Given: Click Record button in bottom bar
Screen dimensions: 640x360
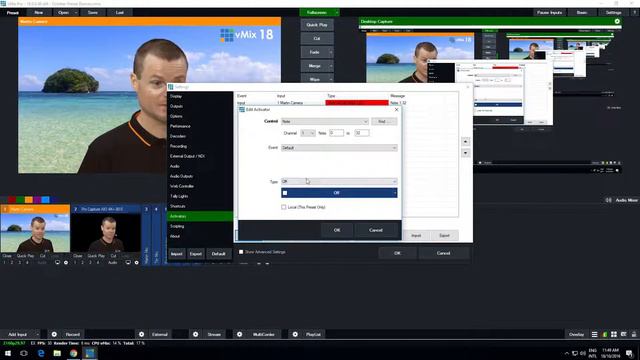Looking at the screenshot, I should click(x=73, y=334).
